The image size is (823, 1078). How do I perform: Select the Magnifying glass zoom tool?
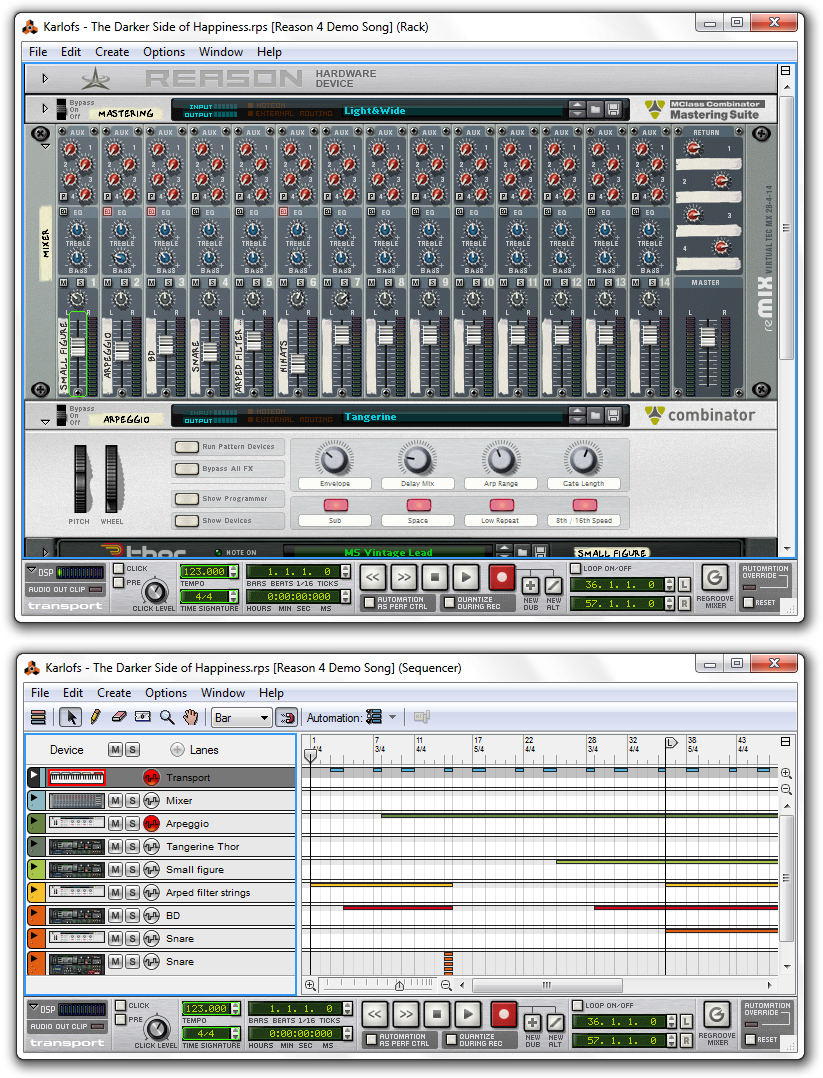(x=167, y=717)
